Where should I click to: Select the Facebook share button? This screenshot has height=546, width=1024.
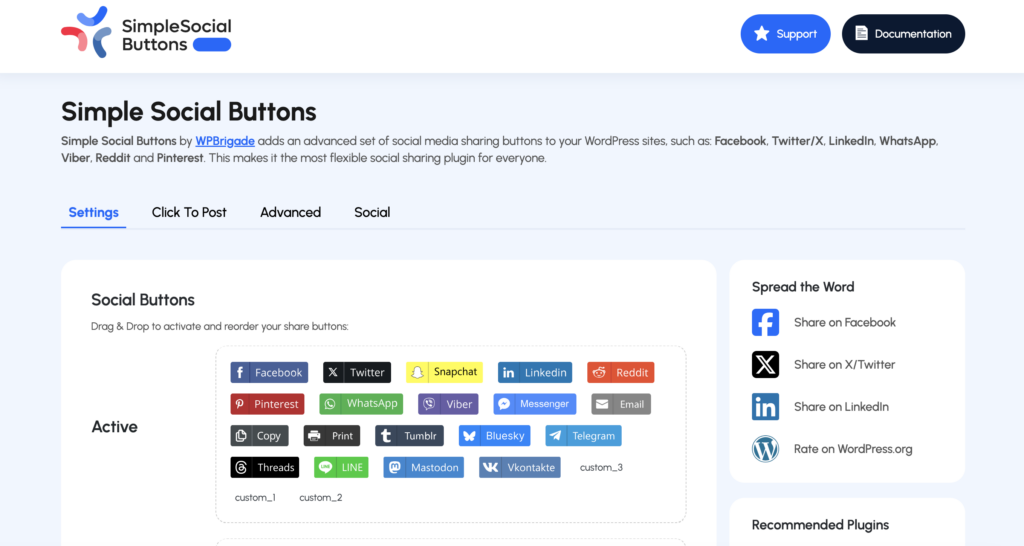click(269, 372)
